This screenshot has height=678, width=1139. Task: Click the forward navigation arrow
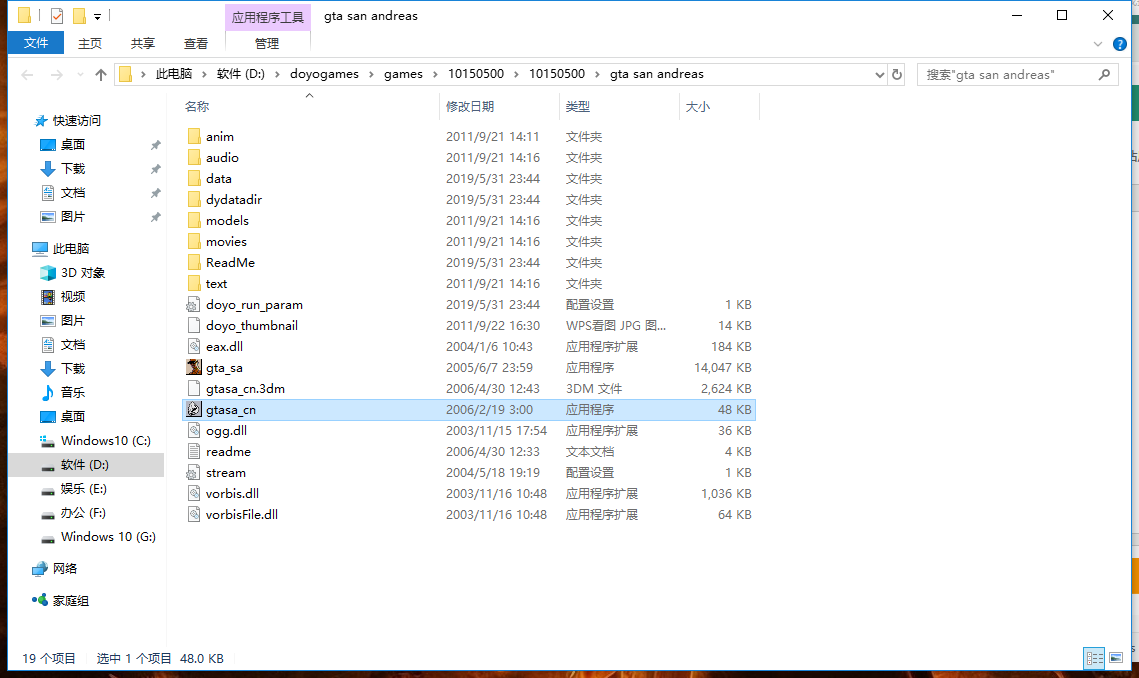point(56,74)
